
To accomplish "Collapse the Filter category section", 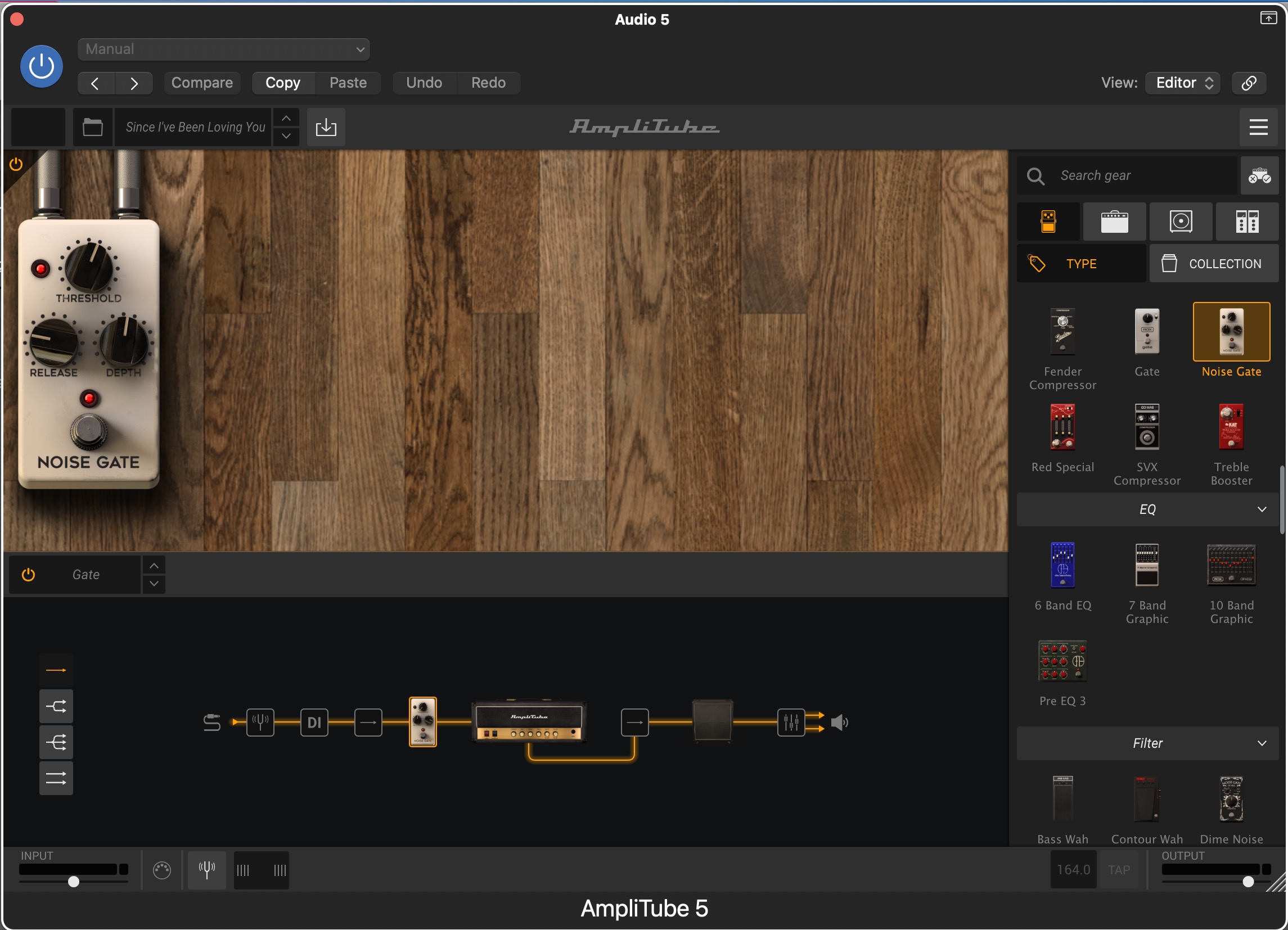I will 1148,743.
